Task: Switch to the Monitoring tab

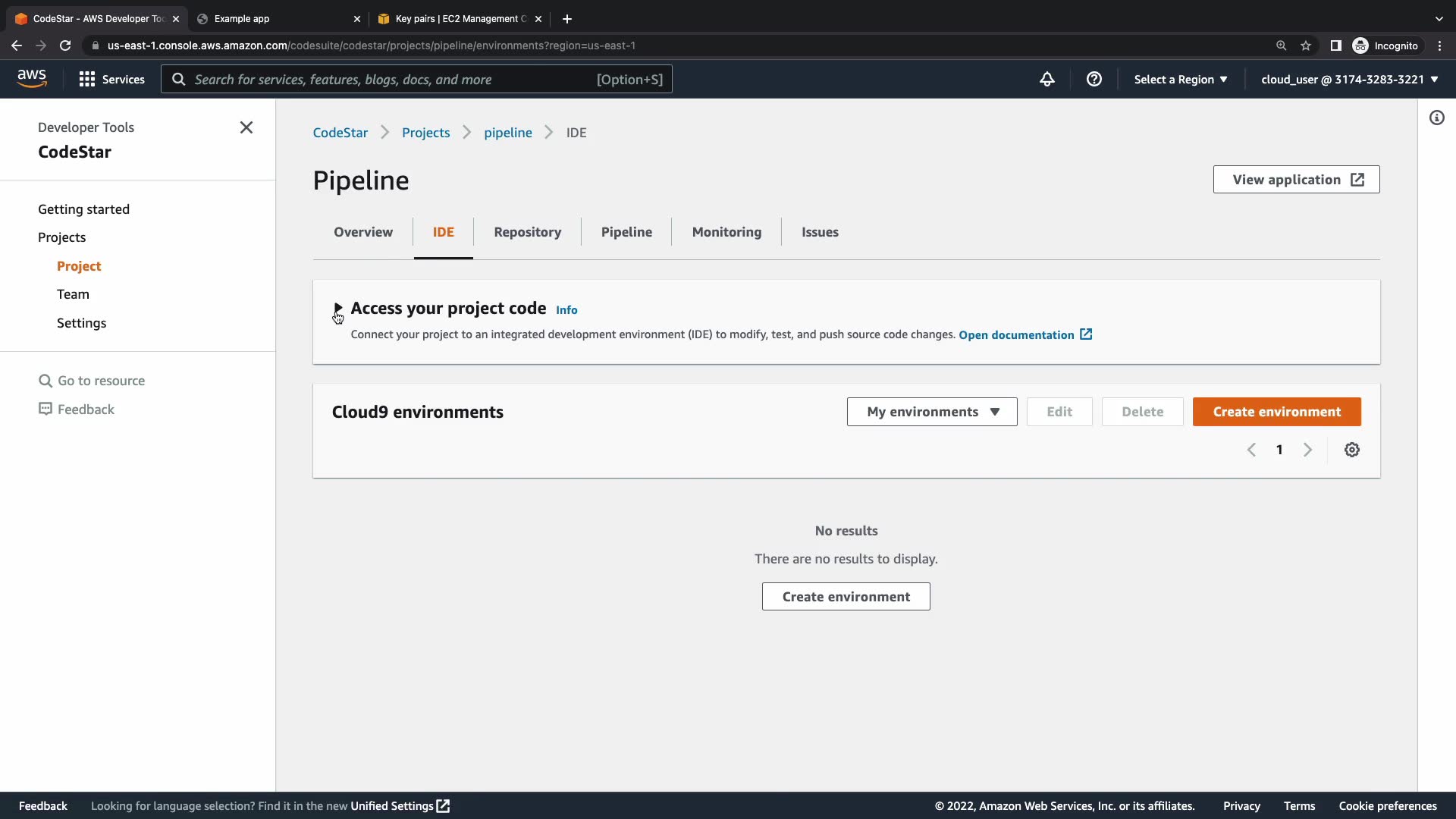Action: point(726,232)
